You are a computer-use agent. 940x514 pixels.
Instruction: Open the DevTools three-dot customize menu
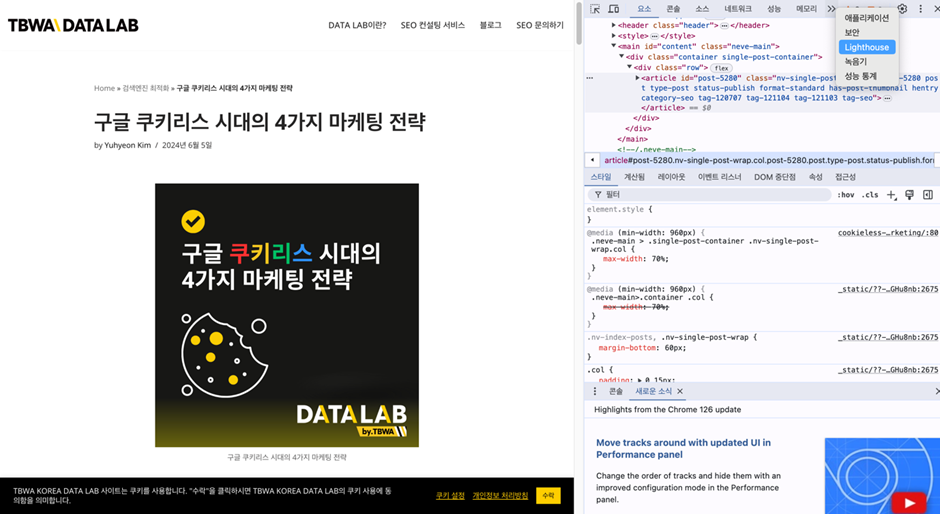921,8
